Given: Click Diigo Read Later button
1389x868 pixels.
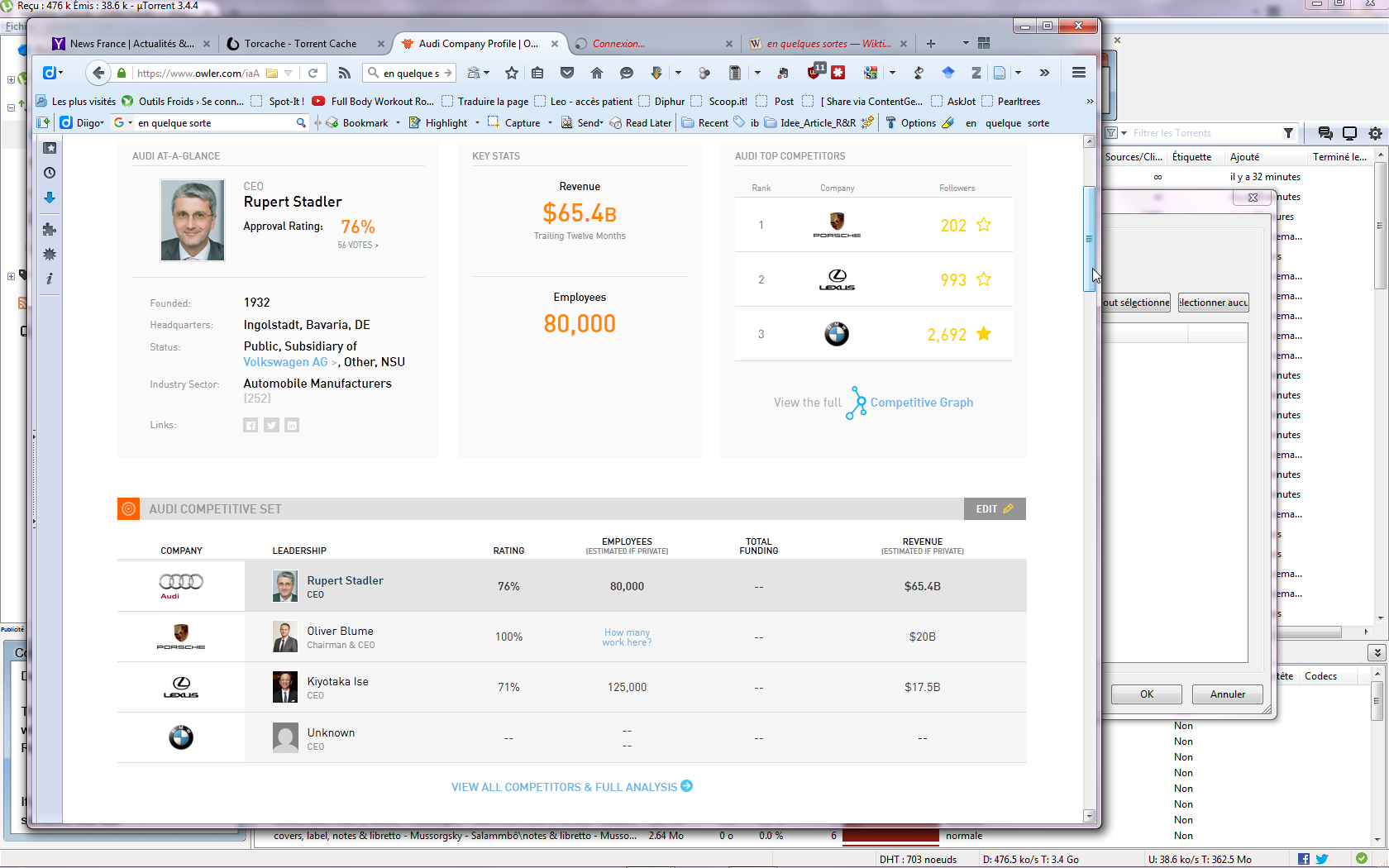Looking at the screenshot, I should pyautogui.click(x=641, y=122).
